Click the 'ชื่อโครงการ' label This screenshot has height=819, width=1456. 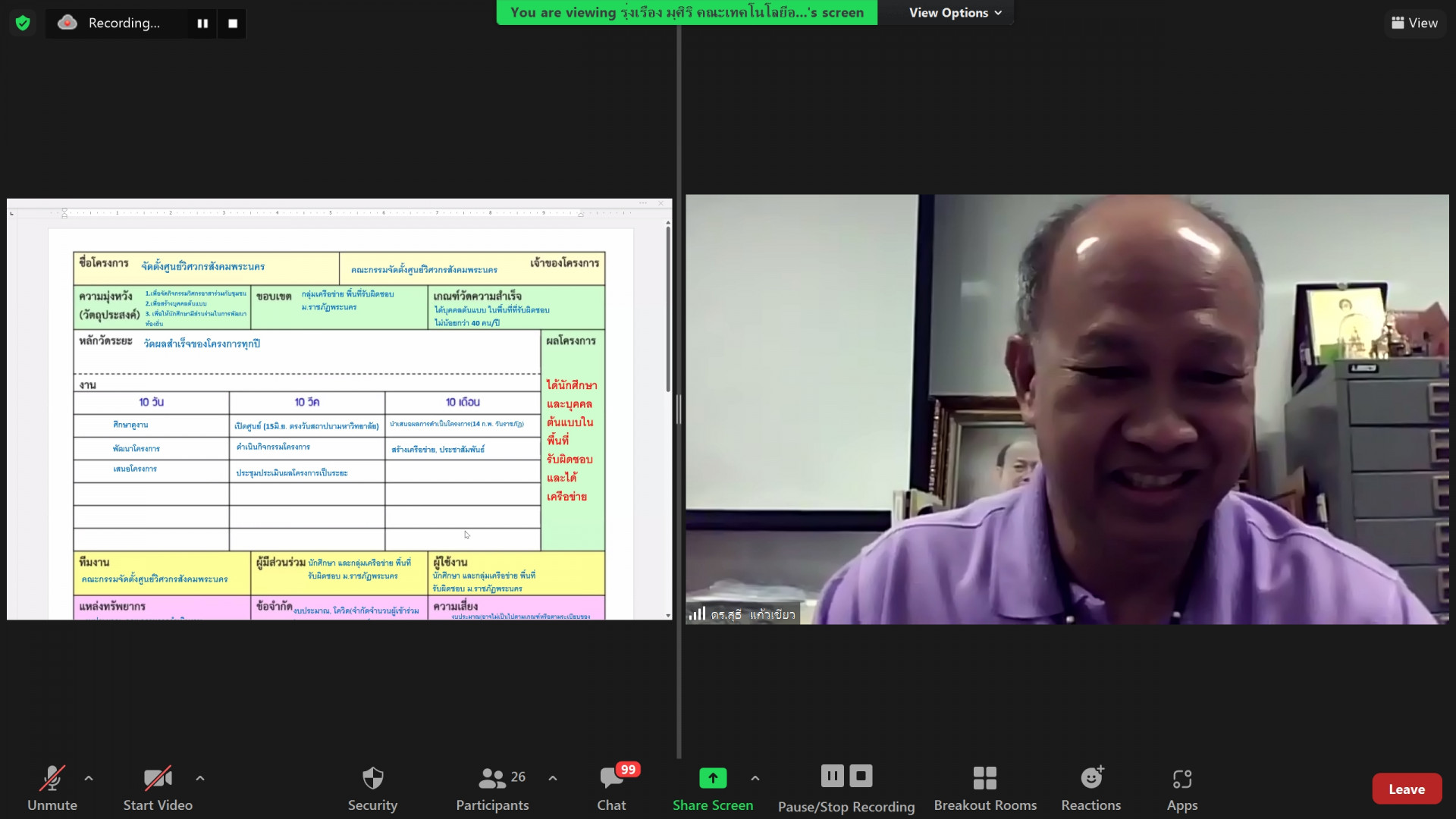click(104, 263)
